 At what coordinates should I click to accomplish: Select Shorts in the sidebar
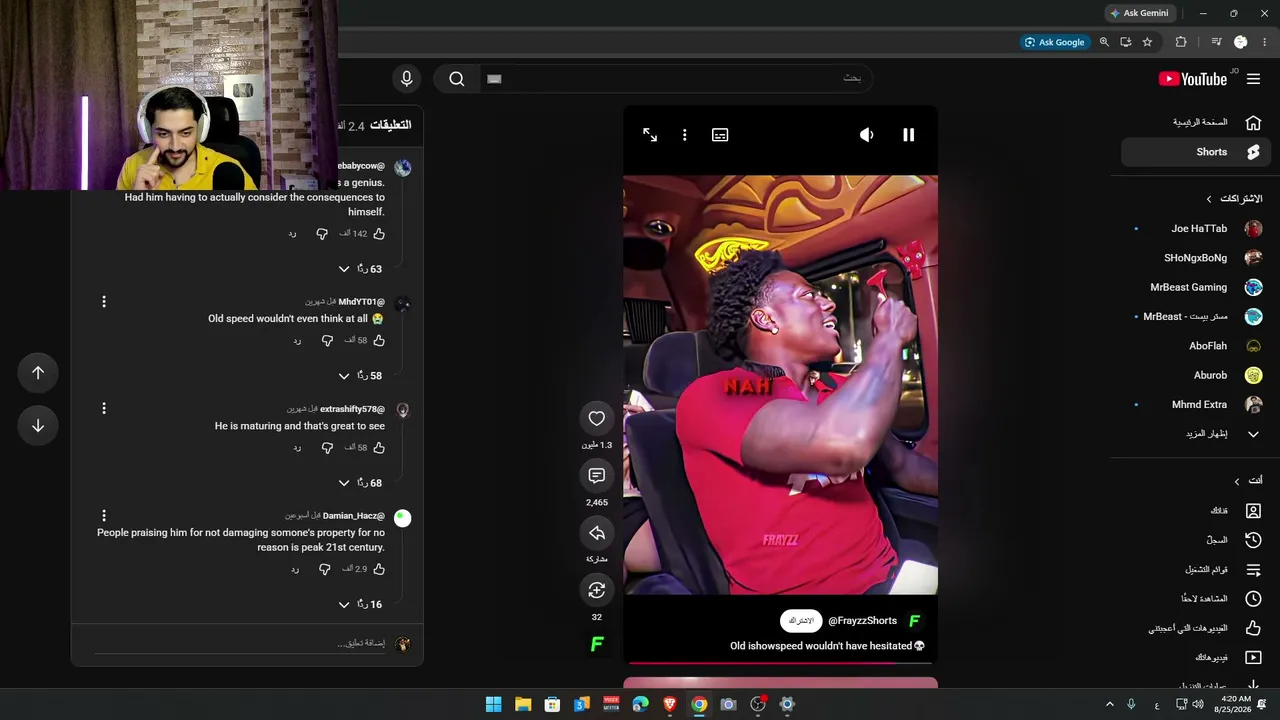pos(1196,152)
